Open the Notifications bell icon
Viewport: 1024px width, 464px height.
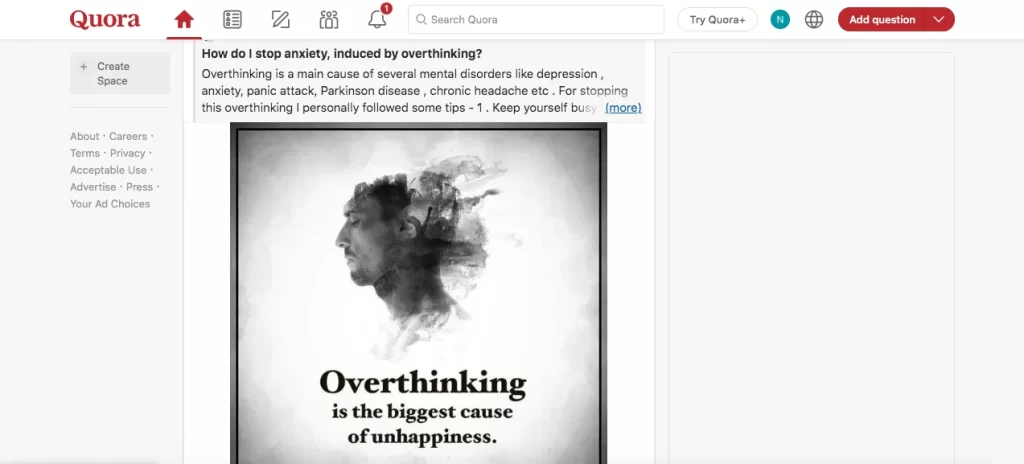click(377, 20)
